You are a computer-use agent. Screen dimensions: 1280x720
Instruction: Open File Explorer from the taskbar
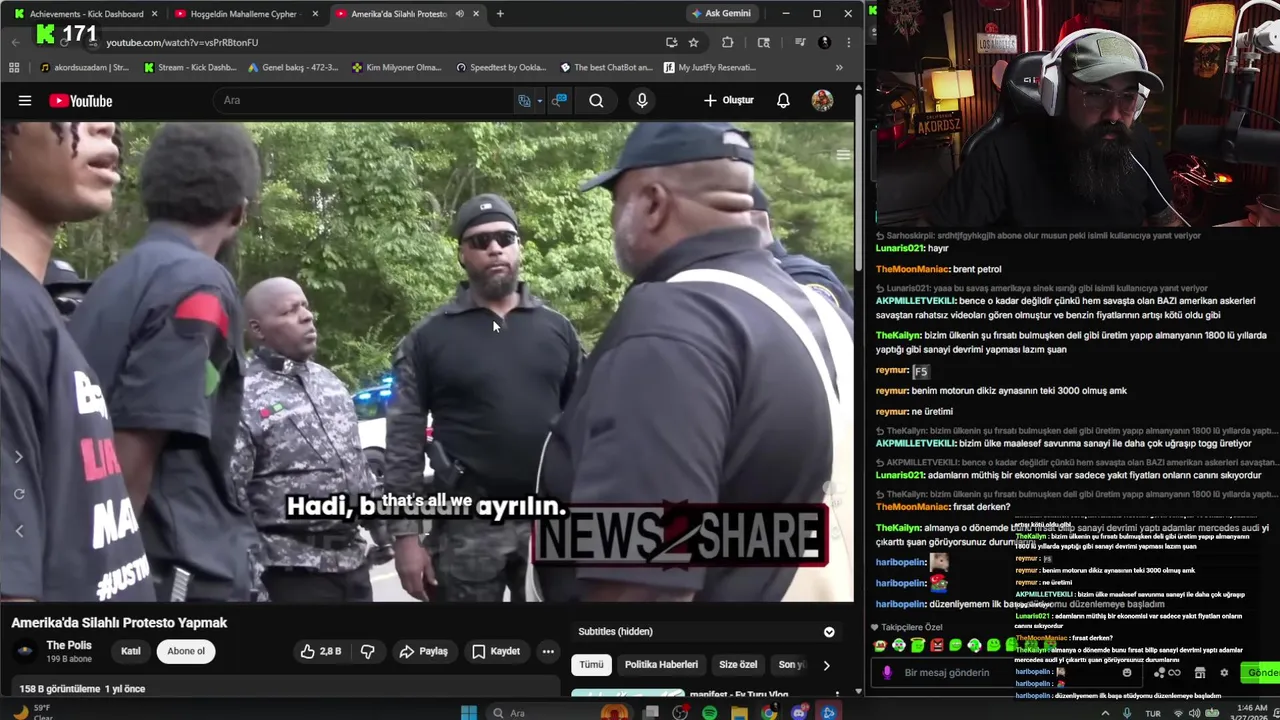pos(739,713)
